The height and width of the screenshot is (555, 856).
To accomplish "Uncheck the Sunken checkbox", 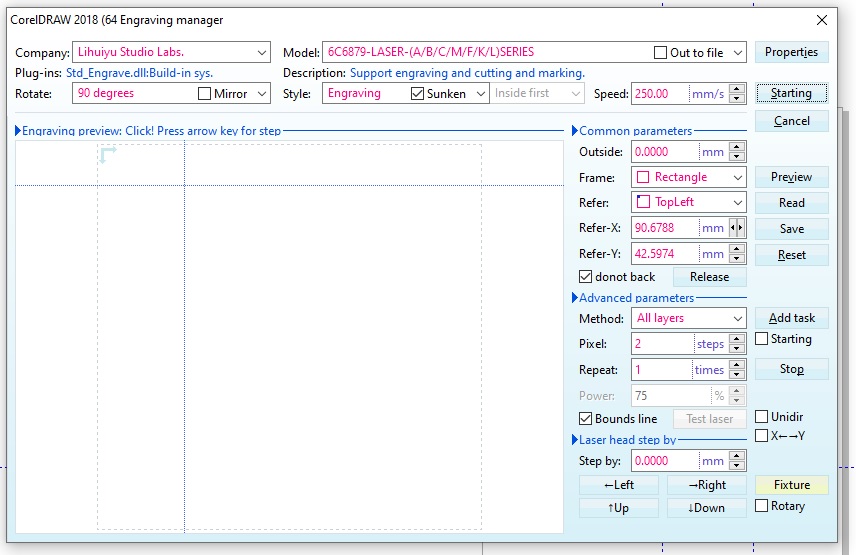I will [x=417, y=93].
